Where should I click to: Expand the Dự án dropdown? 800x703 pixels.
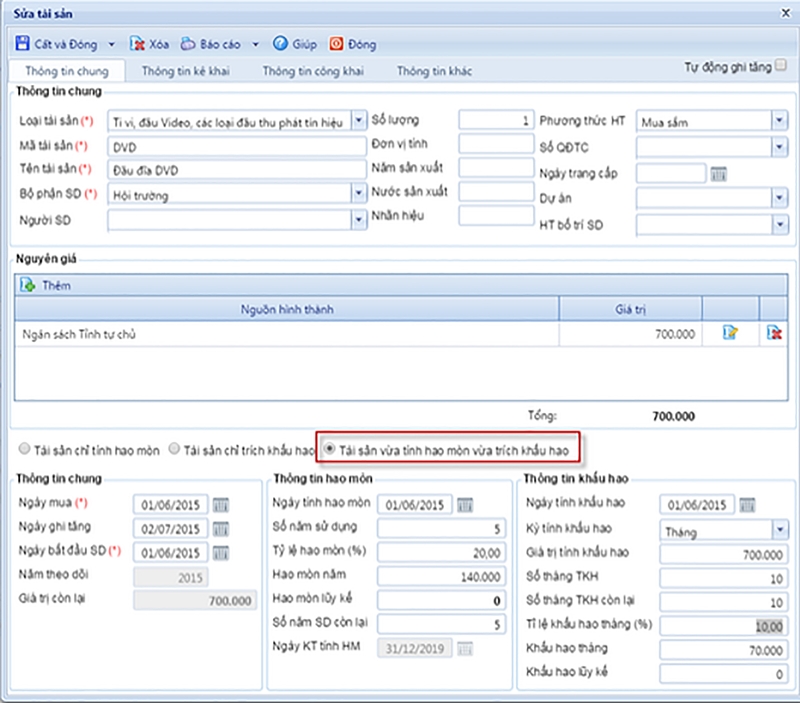tap(779, 198)
